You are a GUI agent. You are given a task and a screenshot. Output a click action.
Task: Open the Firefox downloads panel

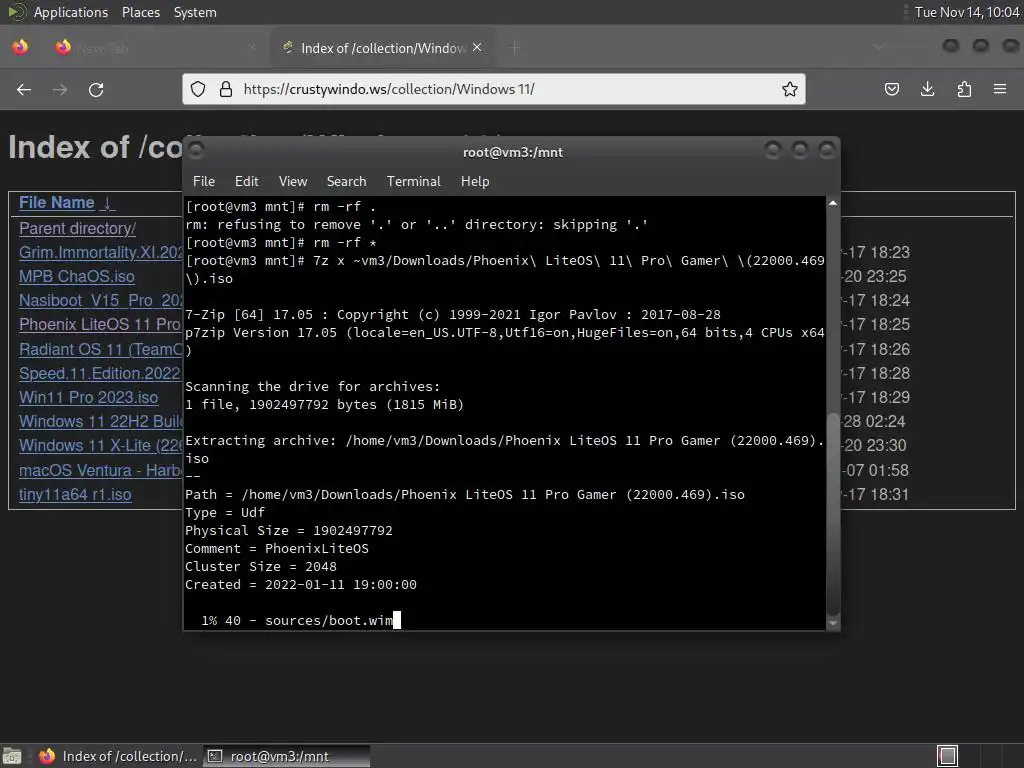[x=927, y=89]
